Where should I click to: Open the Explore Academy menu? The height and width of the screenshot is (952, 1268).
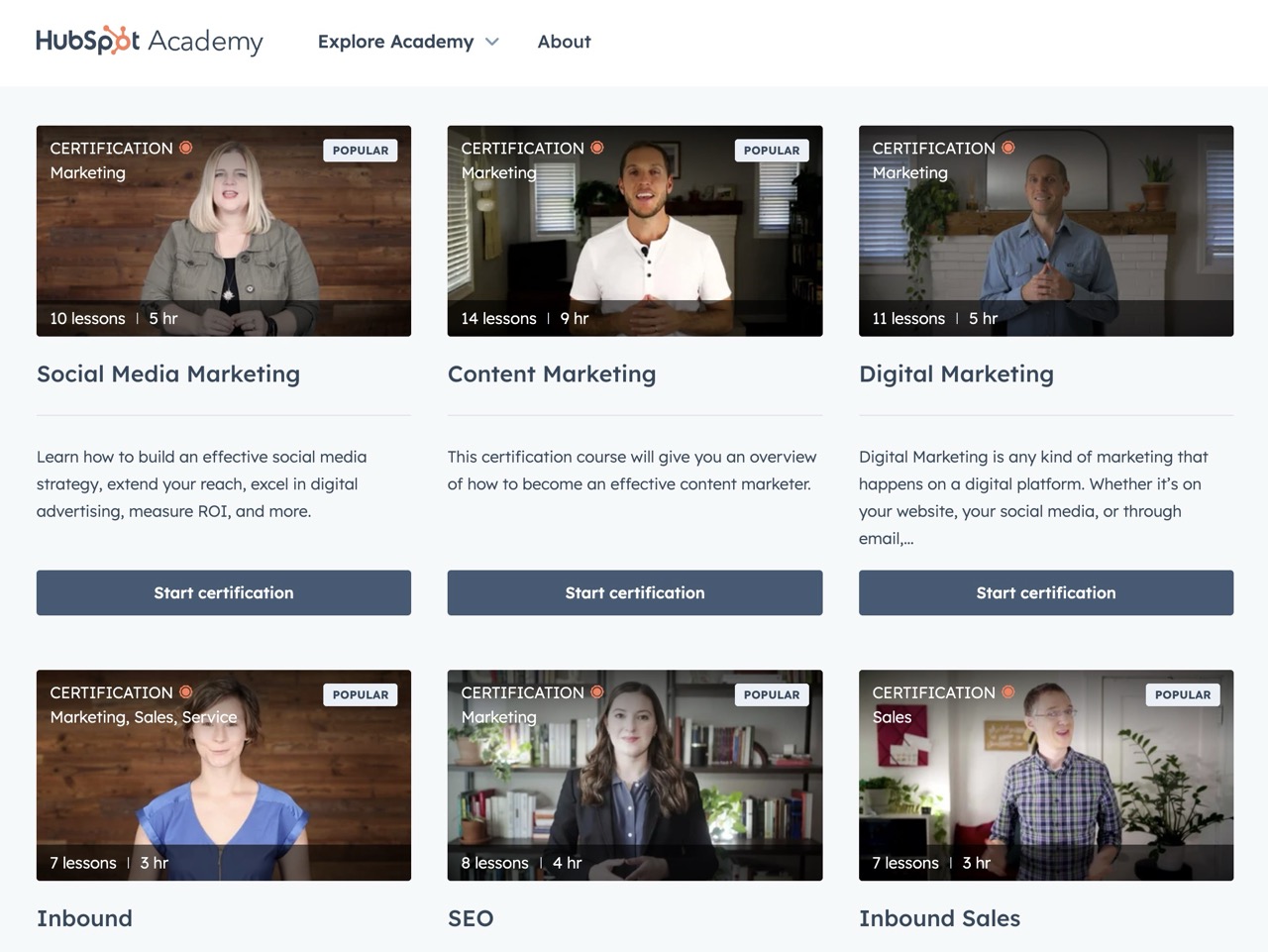(395, 42)
